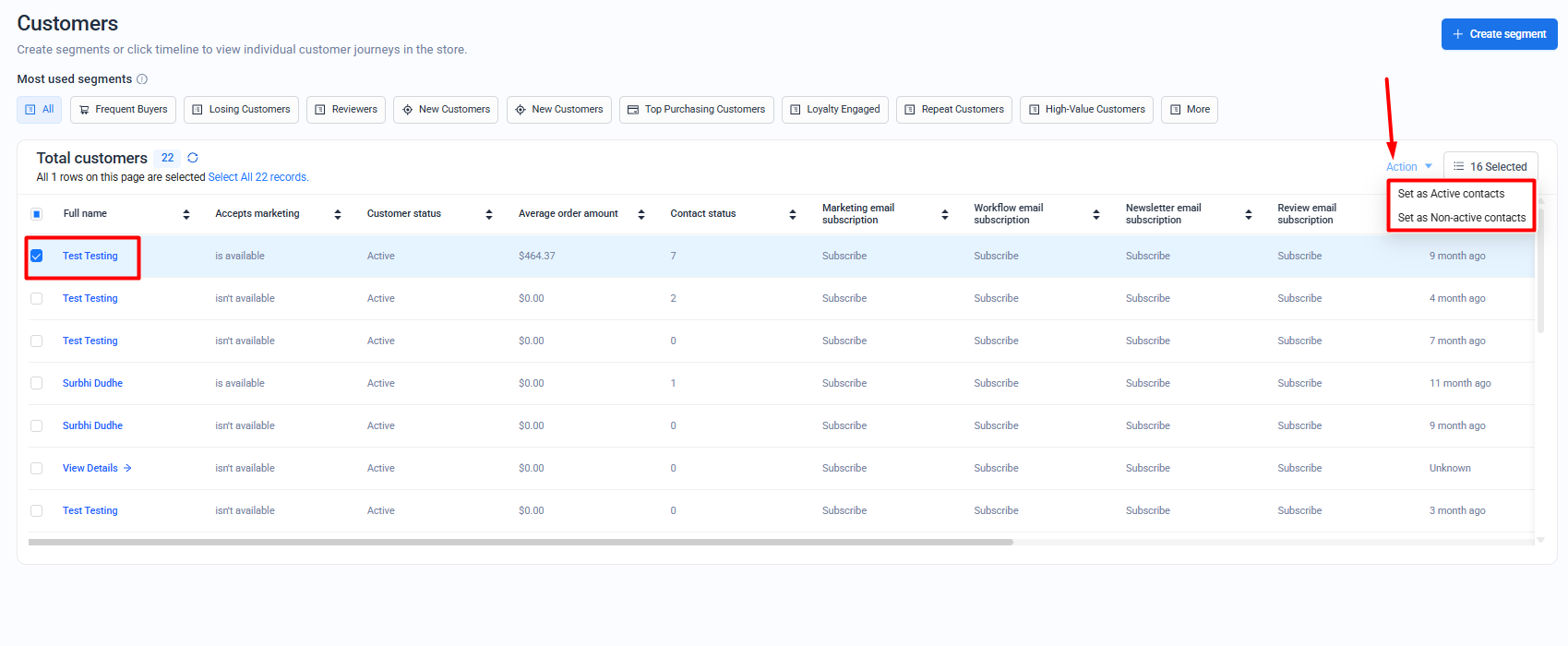The image size is (1568, 646).
Task: Click the refresh icon beside Total customers
Action: click(x=193, y=158)
